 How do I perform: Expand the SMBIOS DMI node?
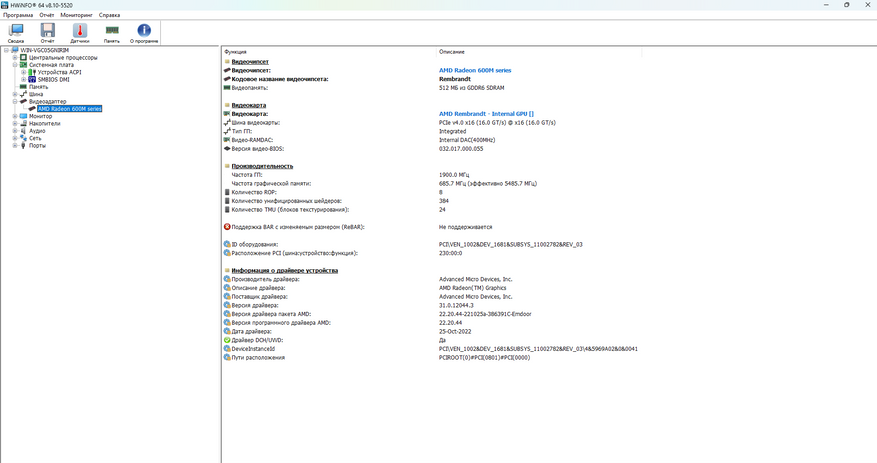click(23, 79)
